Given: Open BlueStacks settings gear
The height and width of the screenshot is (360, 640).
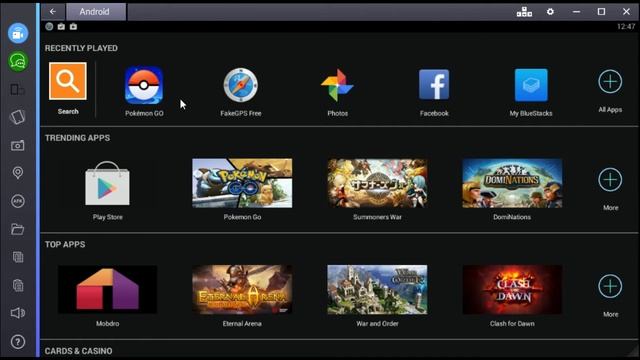Looking at the screenshot, I should click(550, 11).
